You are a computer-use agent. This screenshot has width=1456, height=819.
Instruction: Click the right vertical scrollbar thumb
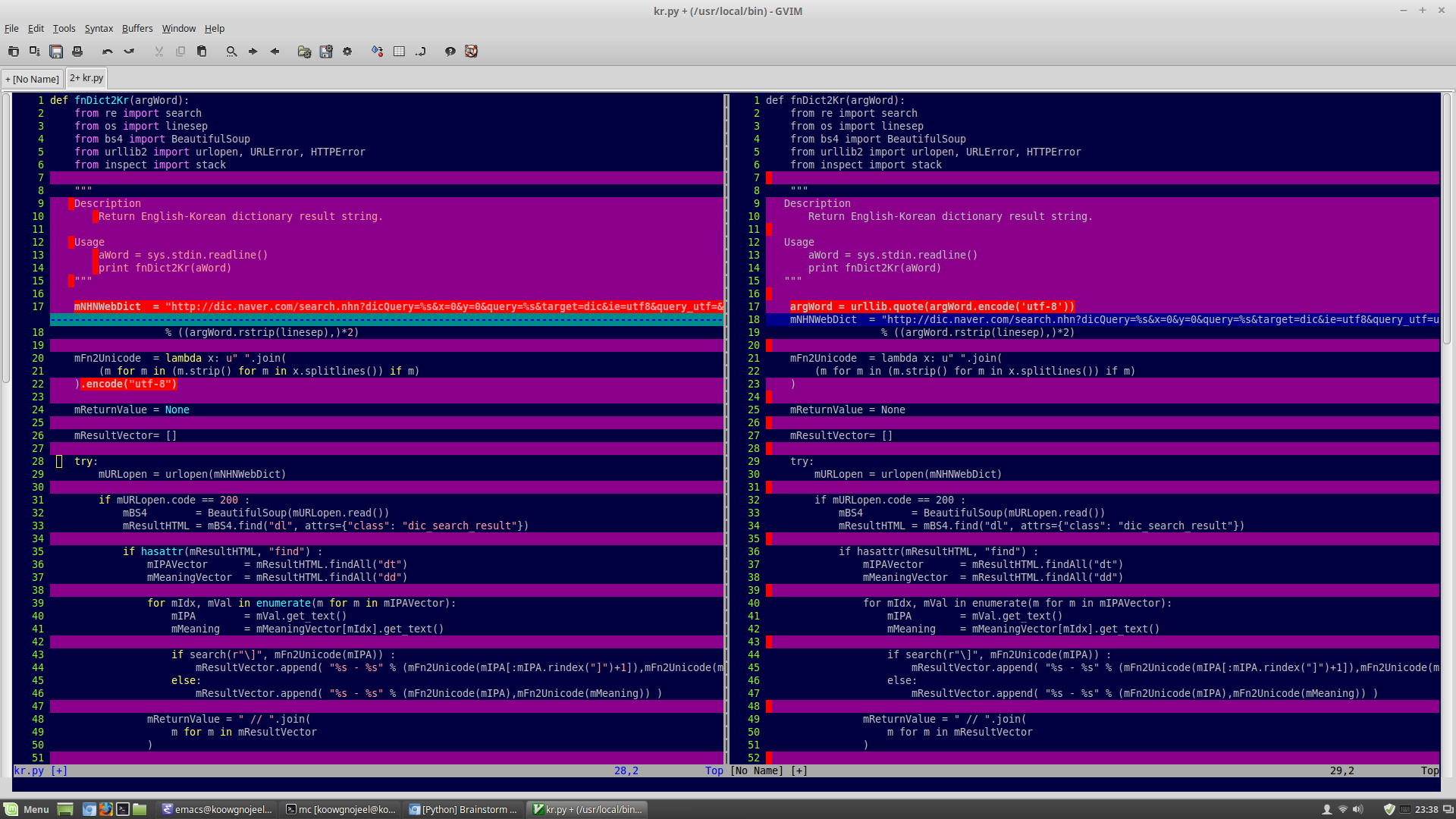point(1447,219)
